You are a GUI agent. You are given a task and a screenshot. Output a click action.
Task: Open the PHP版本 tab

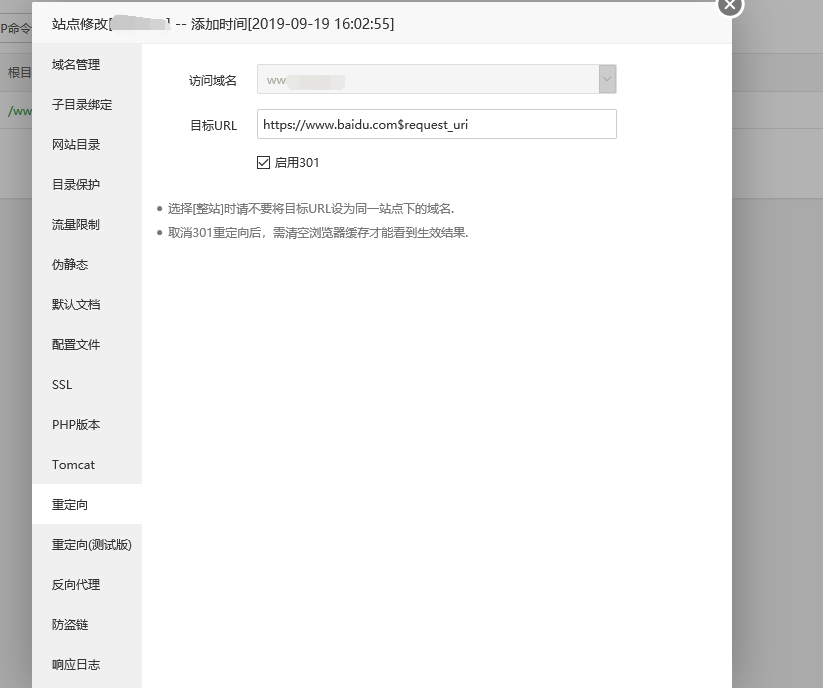(87, 425)
